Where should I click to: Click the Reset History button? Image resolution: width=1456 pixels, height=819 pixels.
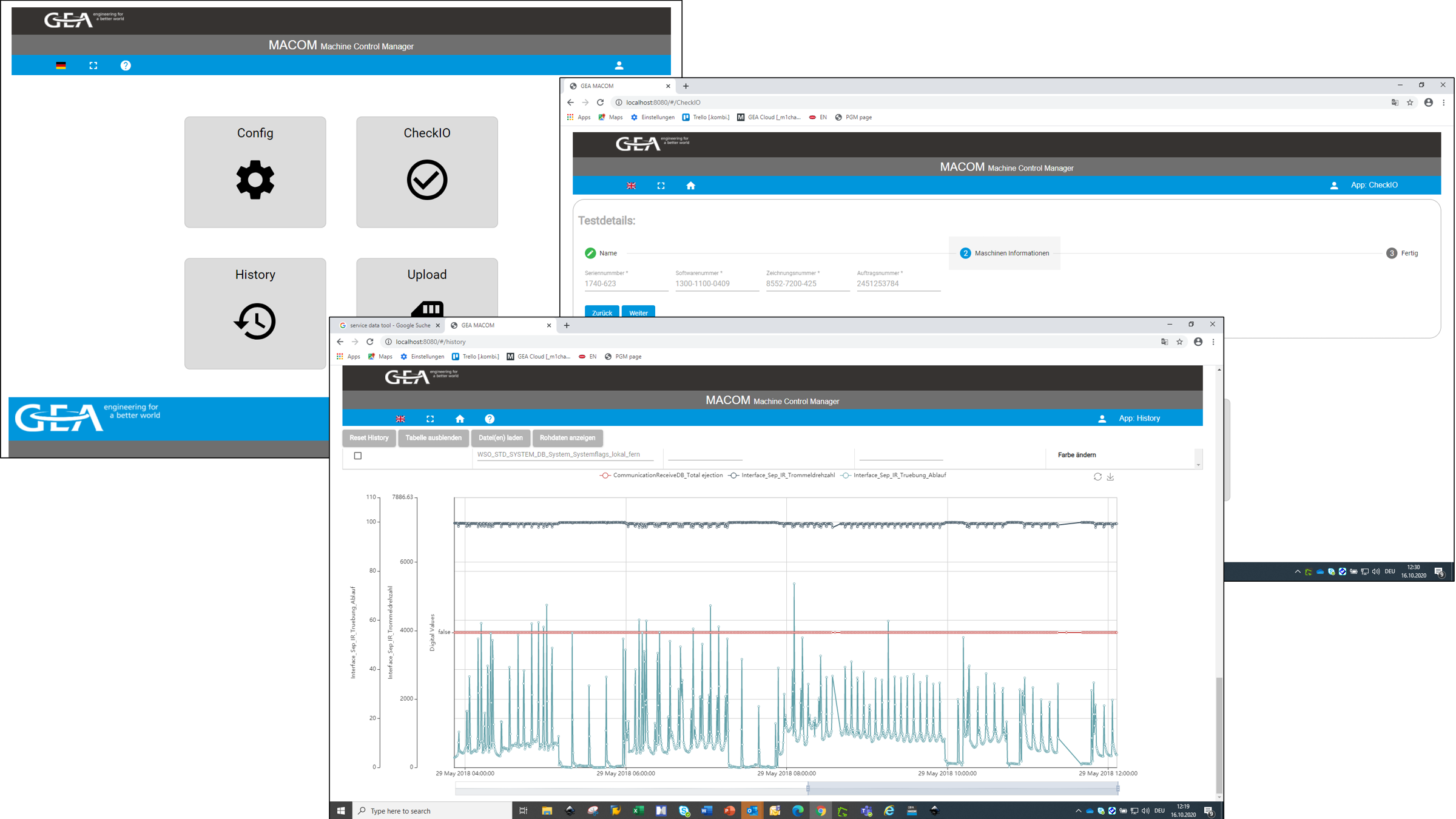pos(369,438)
